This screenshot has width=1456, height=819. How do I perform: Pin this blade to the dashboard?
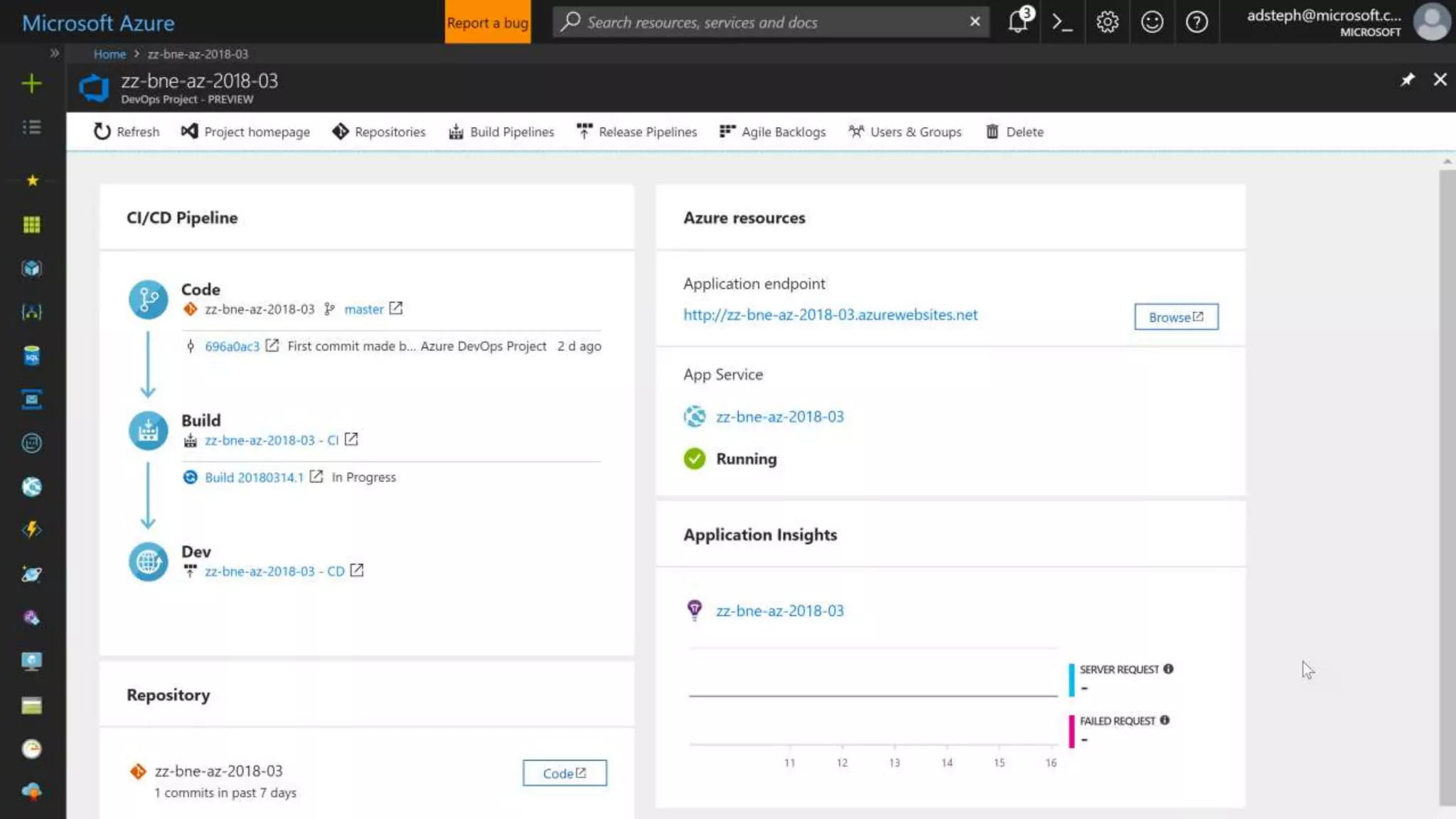[1408, 80]
